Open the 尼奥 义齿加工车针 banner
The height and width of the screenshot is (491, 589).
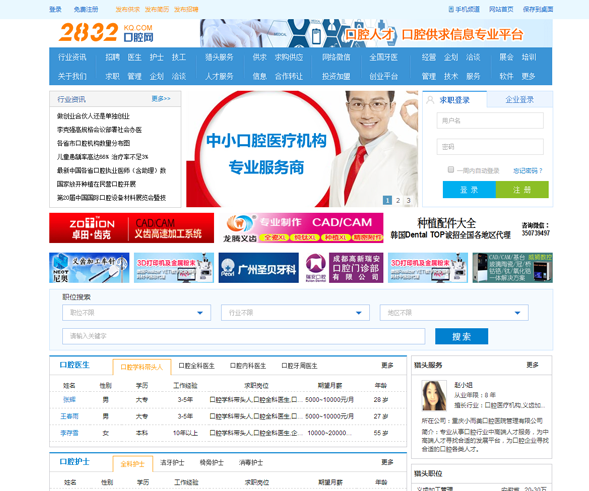coord(89,267)
